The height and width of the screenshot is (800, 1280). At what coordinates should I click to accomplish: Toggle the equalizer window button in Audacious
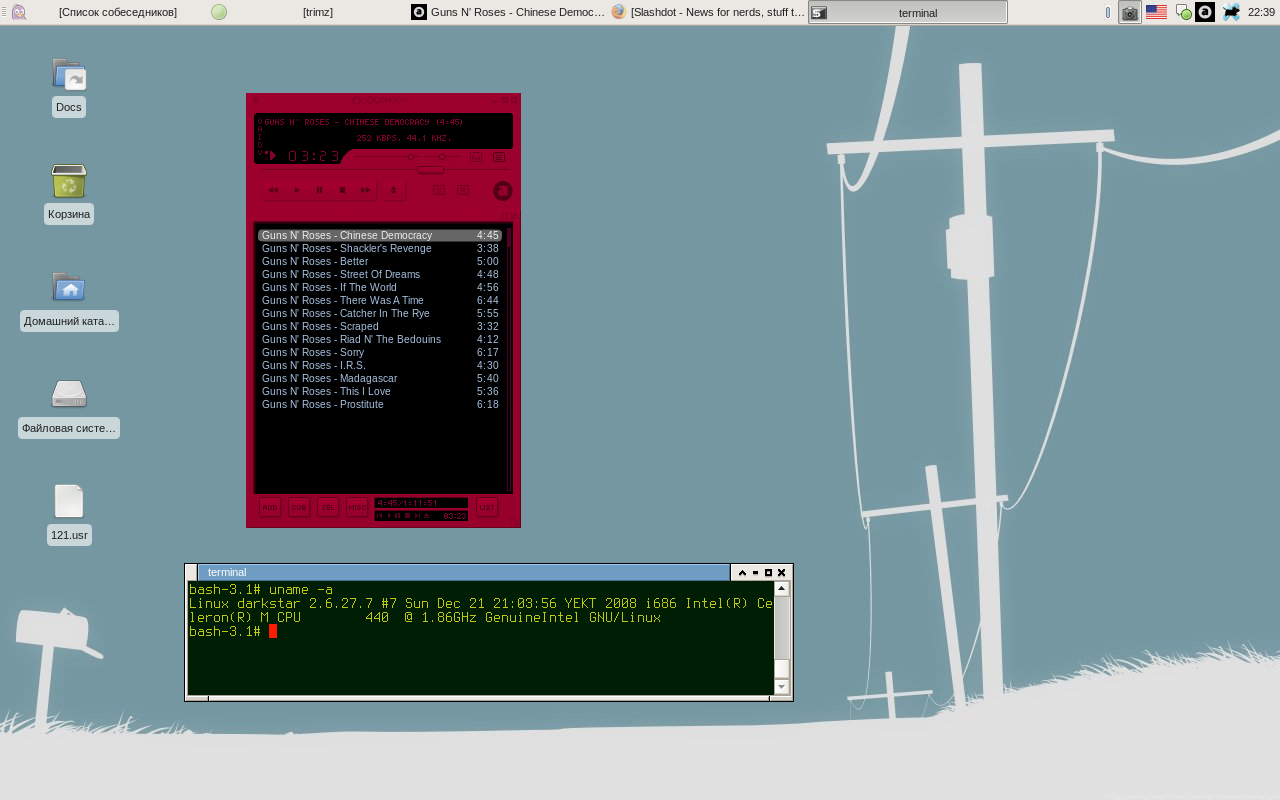tap(476, 157)
